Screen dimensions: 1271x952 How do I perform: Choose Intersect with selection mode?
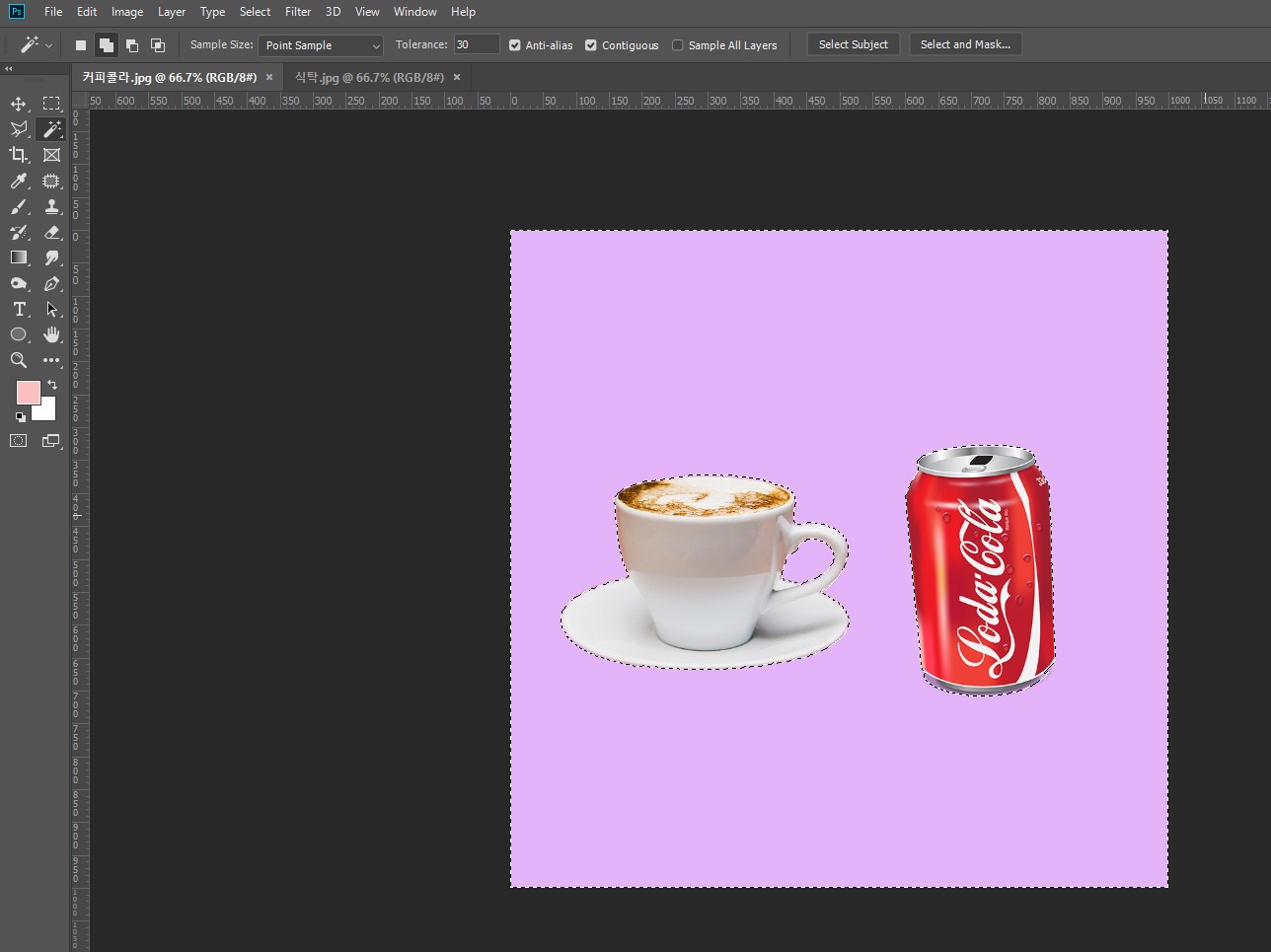[x=158, y=45]
